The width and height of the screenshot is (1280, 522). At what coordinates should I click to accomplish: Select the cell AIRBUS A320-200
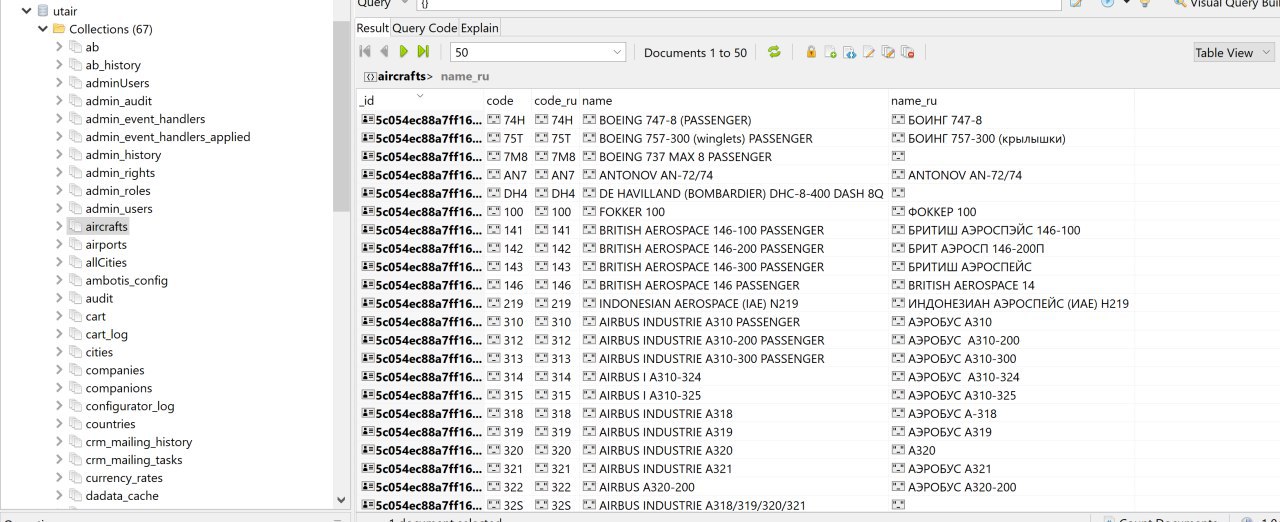[734, 487]
